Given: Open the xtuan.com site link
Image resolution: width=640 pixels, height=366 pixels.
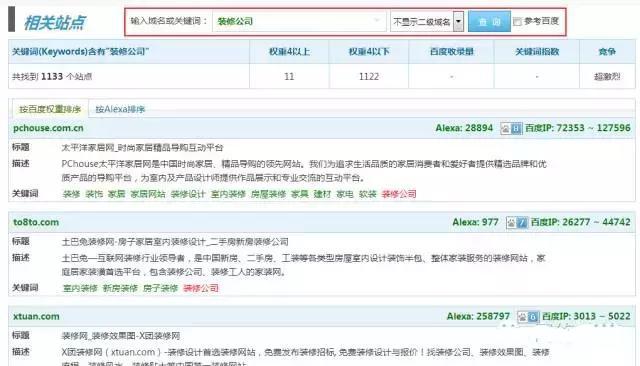Looking at the screenshot, I should click(36, 317).
